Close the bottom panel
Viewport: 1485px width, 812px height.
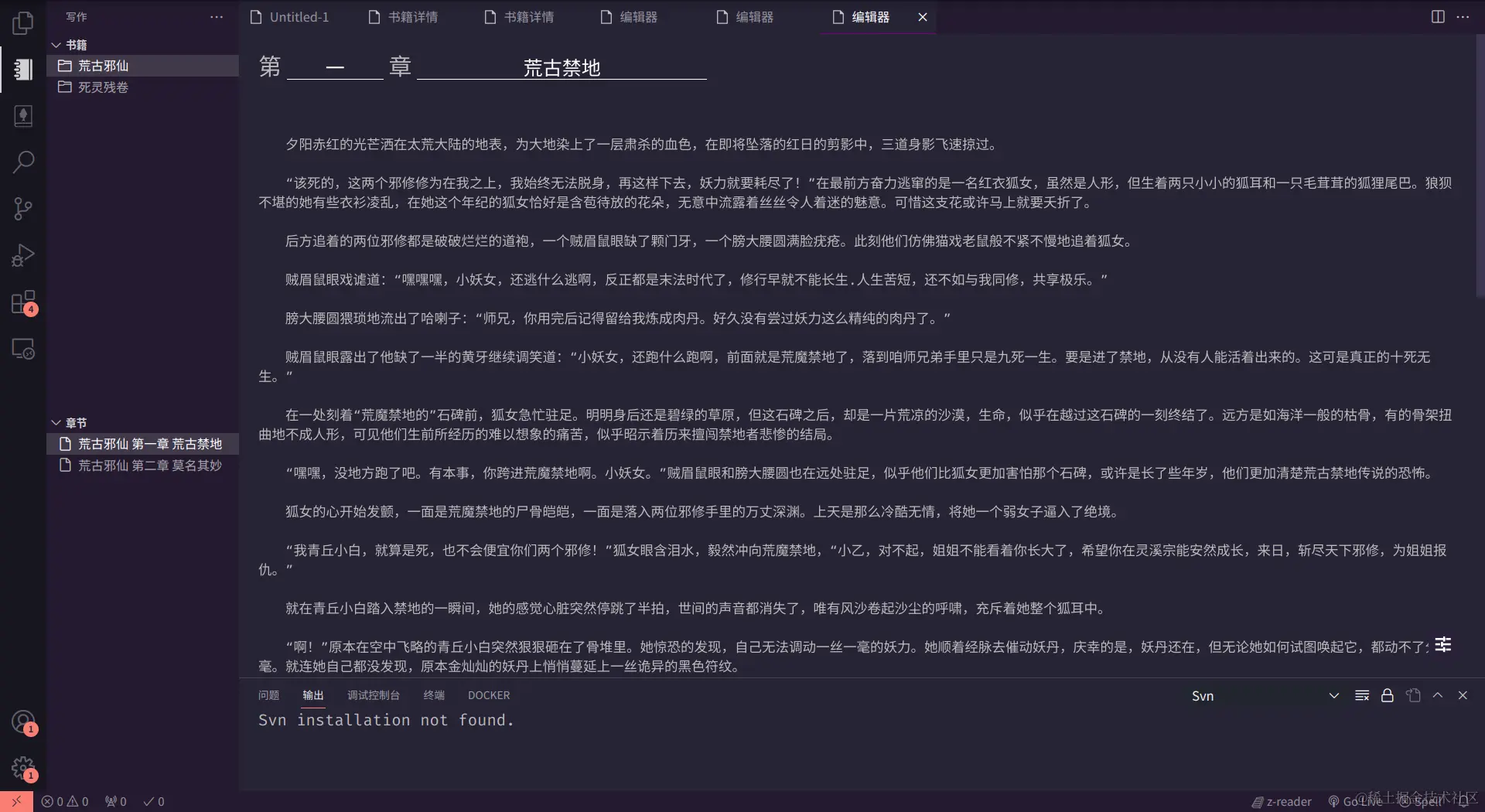point(1463,696)
